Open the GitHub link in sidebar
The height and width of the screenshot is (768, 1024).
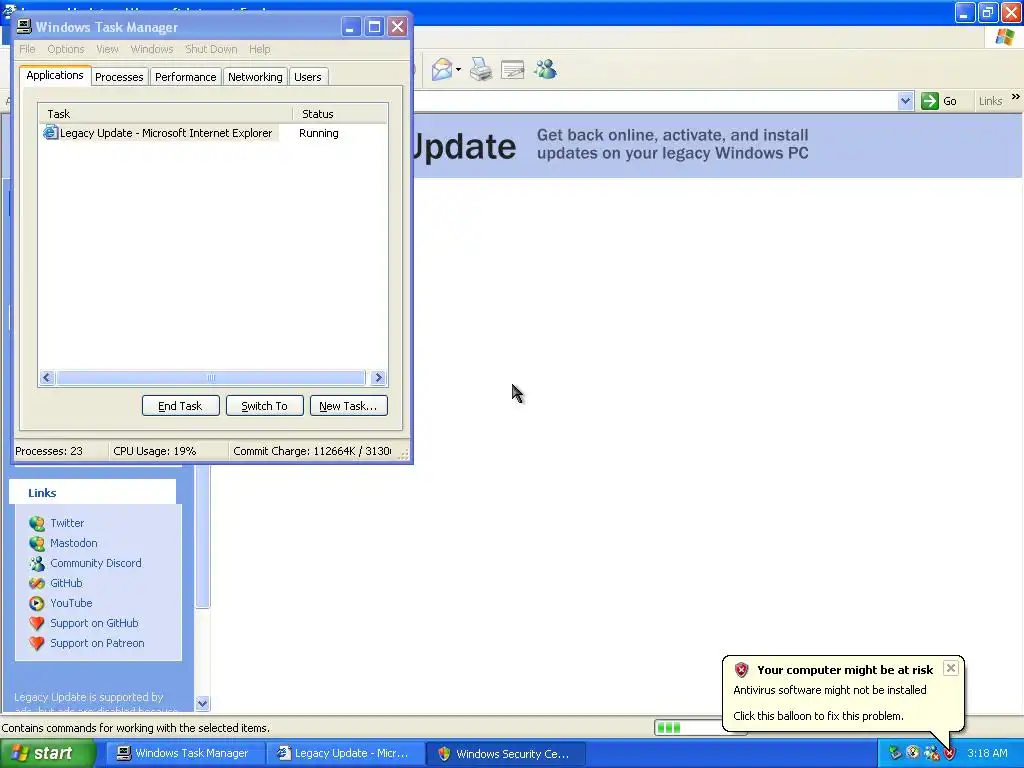66,583
